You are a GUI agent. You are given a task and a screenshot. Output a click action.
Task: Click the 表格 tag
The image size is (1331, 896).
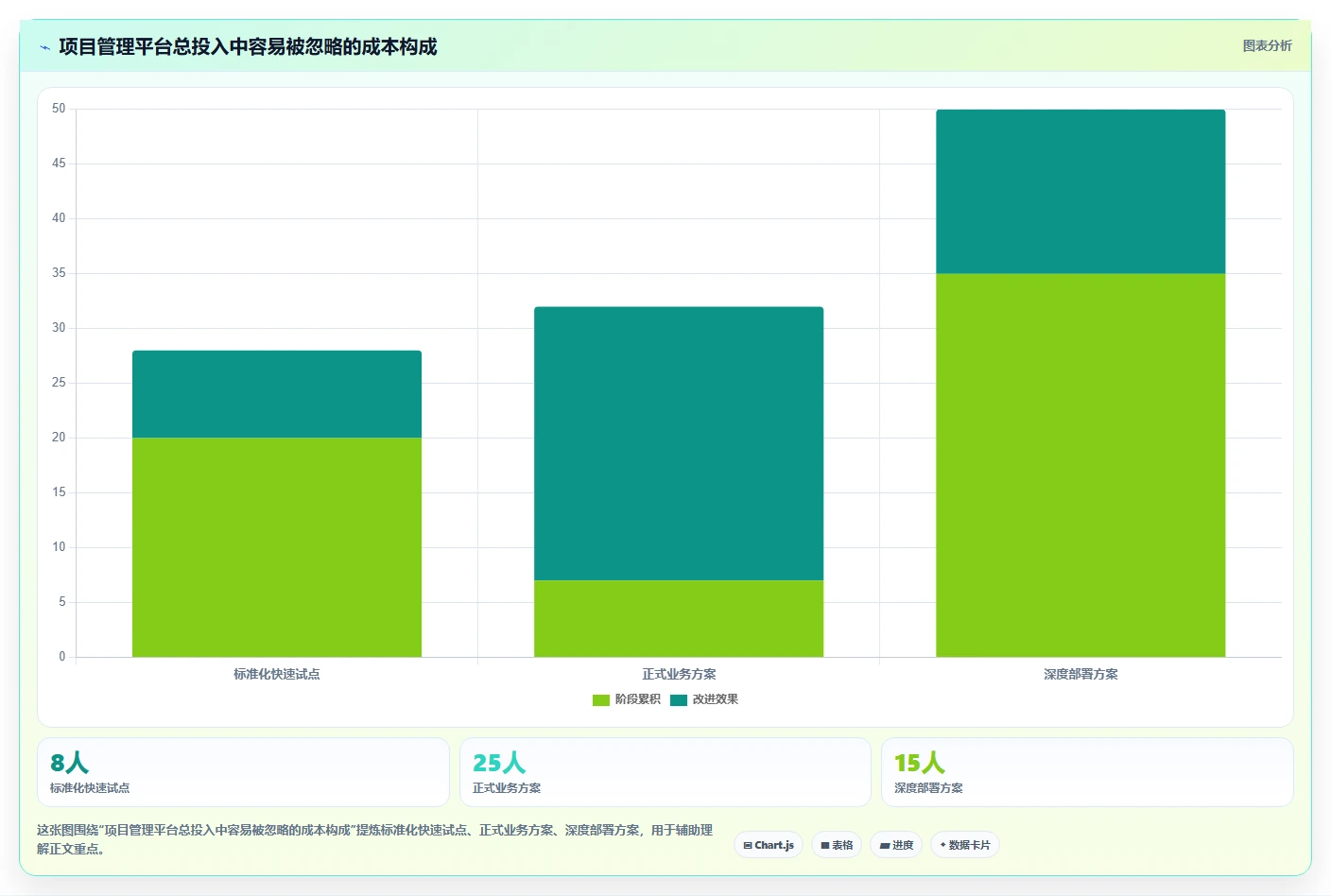click(837, 845)
